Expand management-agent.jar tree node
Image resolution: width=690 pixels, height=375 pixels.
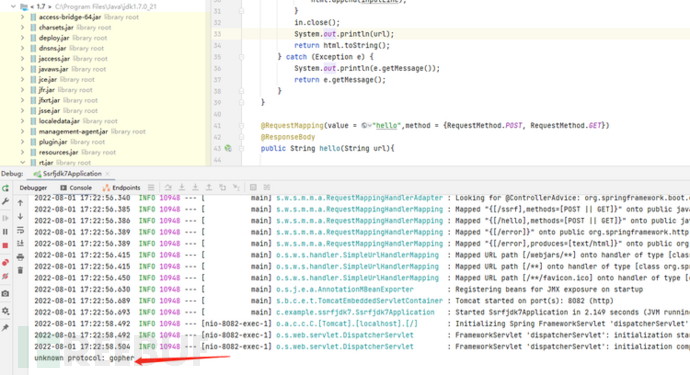coord(22,132)
